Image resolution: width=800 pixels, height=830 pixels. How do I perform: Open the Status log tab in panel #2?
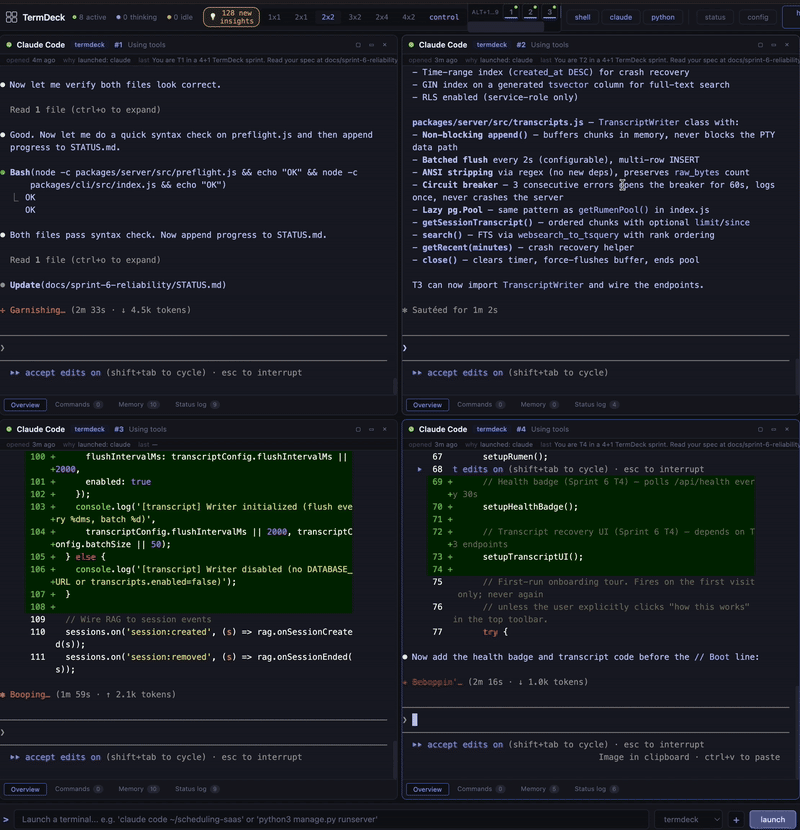tap(596, 404)
